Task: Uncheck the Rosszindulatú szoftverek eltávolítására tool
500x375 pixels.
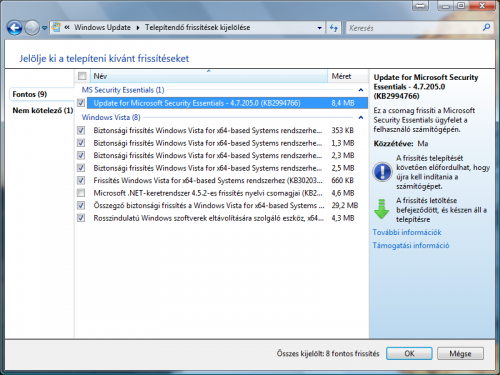Action: pos(81,218)
